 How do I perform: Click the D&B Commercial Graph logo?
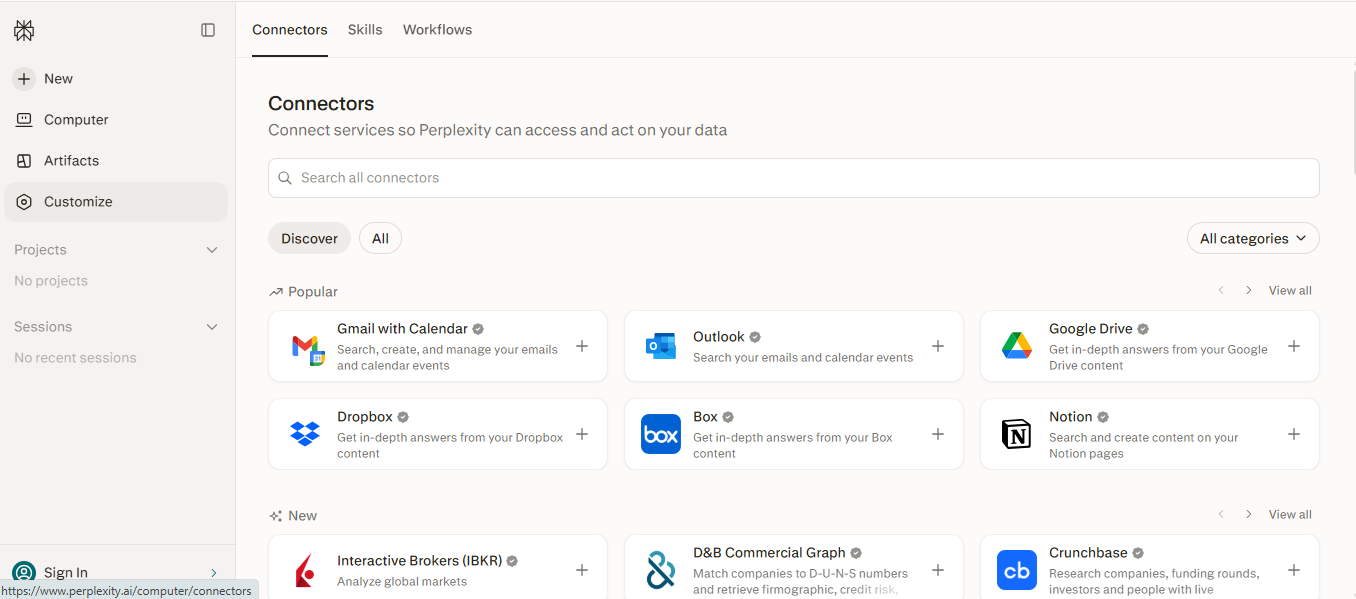click(660, 570)
